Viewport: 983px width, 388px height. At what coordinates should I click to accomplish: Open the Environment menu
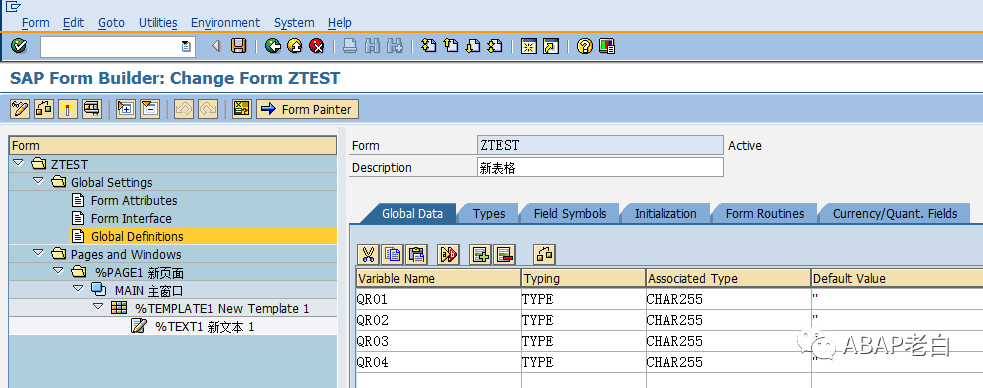[x=225, y=23]
